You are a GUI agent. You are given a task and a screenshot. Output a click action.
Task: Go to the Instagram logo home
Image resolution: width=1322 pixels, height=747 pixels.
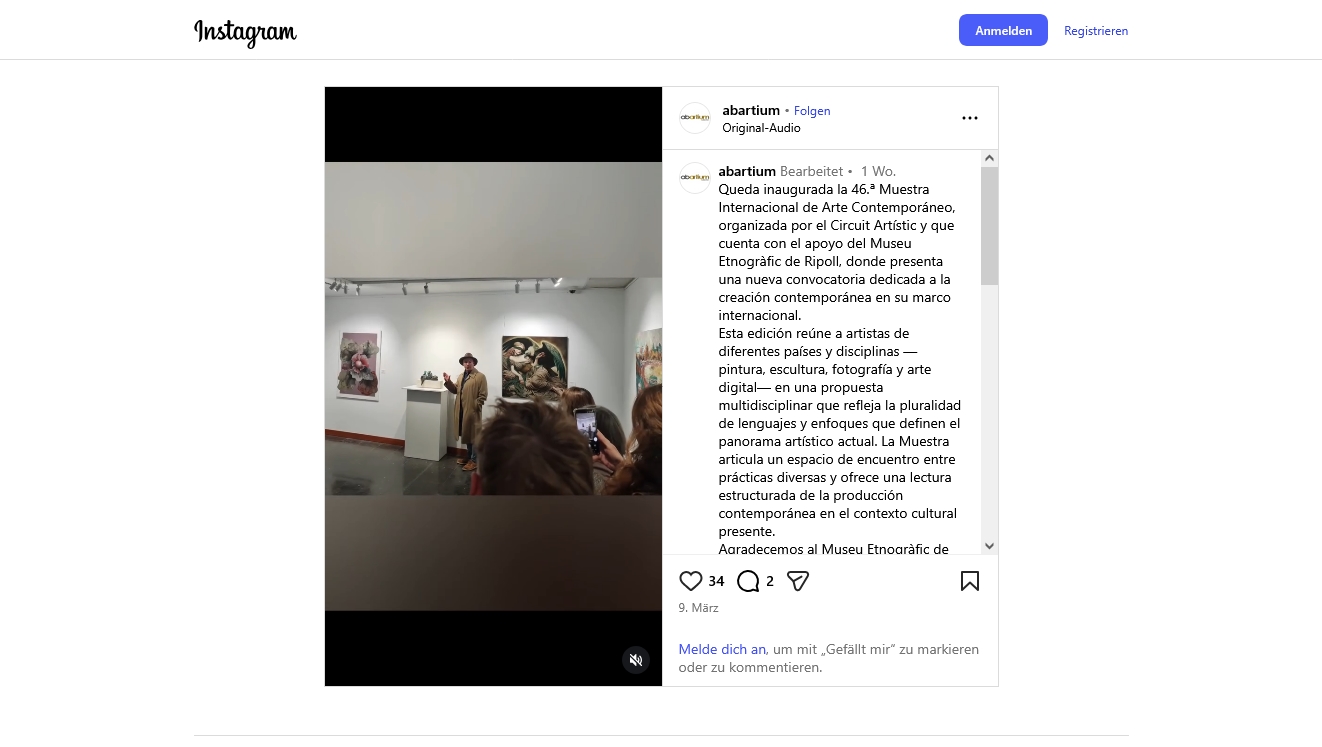pos(245,32)
